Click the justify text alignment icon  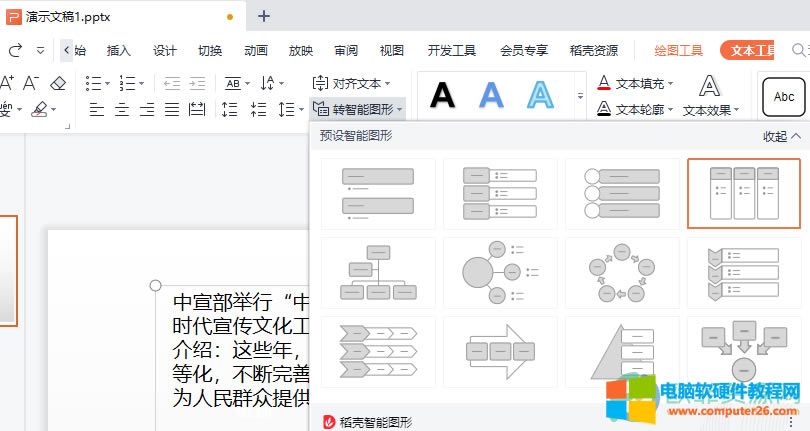pyautogui.click(x=171, y=109)
